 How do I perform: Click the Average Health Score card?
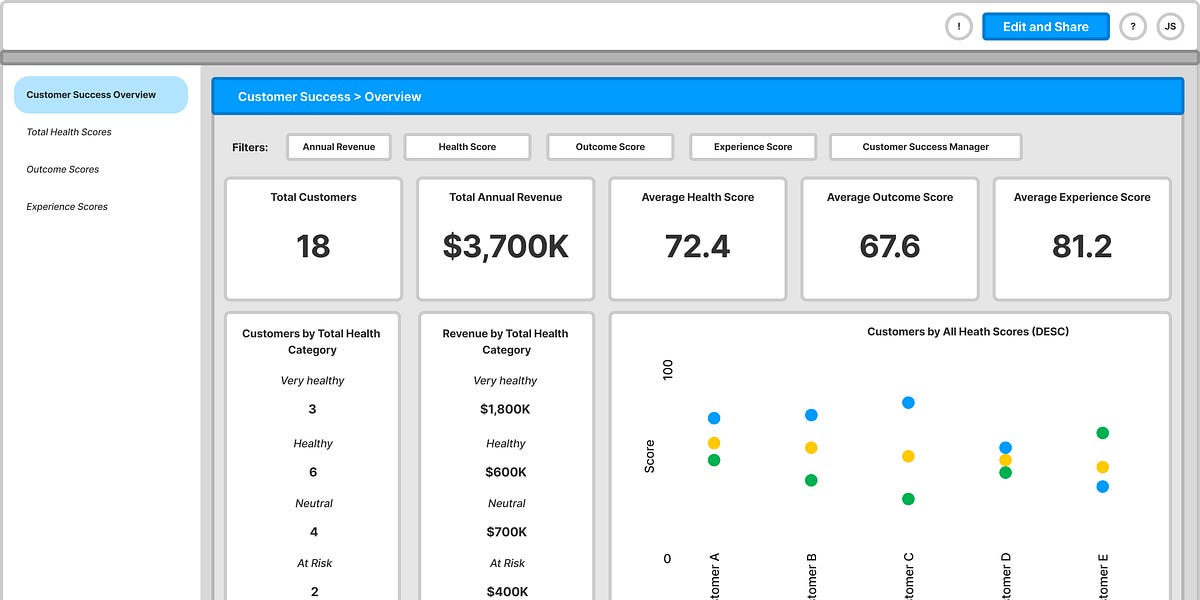(x=697, y=239)
